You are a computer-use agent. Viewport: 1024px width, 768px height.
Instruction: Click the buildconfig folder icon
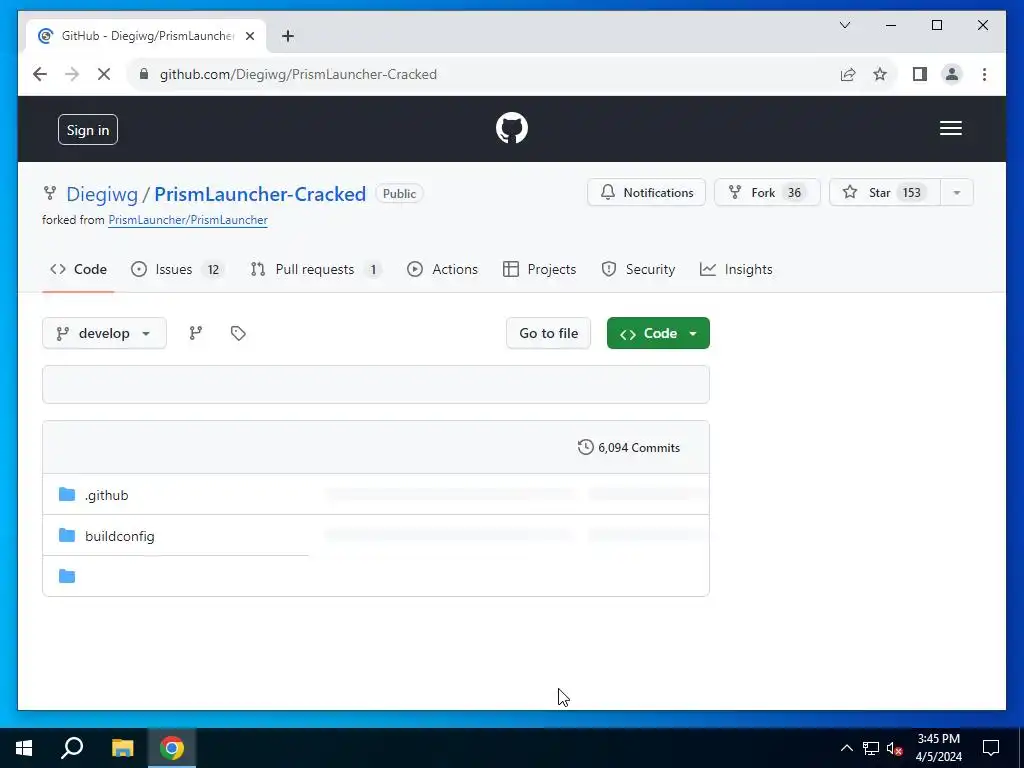point(67,536)
